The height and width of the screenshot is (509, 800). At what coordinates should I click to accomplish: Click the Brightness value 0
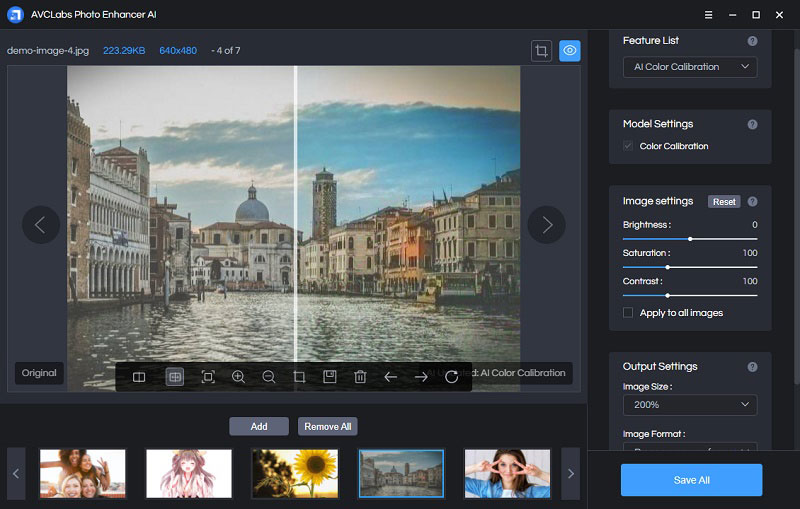(x=755, y=225)
